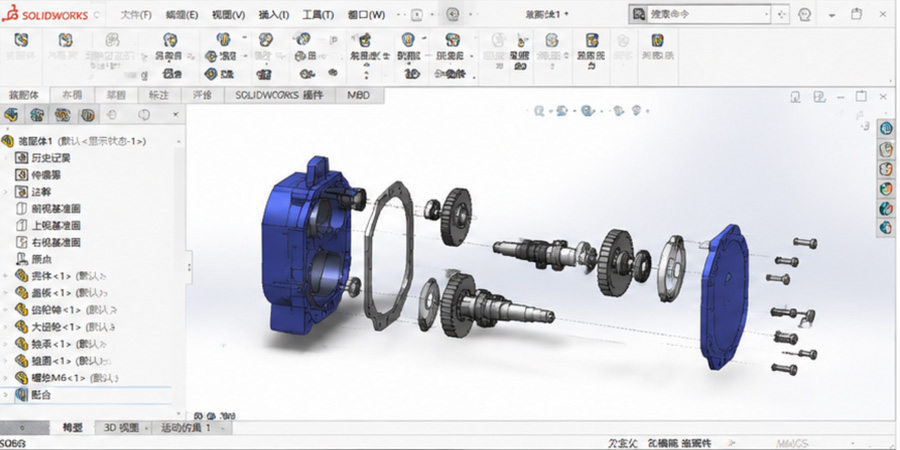Select the 标注 ribbon tab
This screenshot has width=900, height=450.
(x=159, y=95)
